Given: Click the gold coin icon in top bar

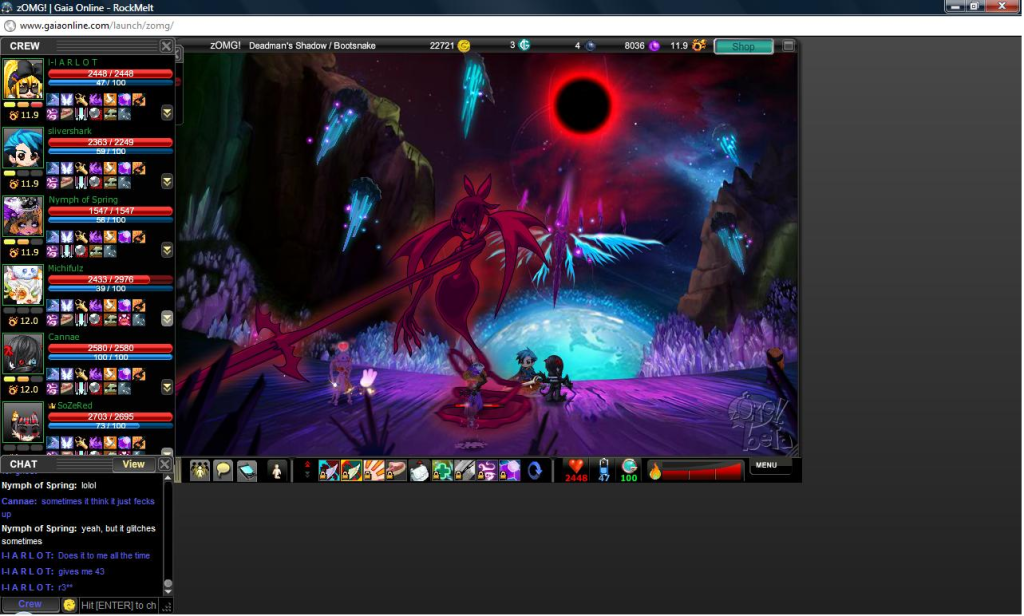Looking at the screenshot, I should tap(464, 46).
